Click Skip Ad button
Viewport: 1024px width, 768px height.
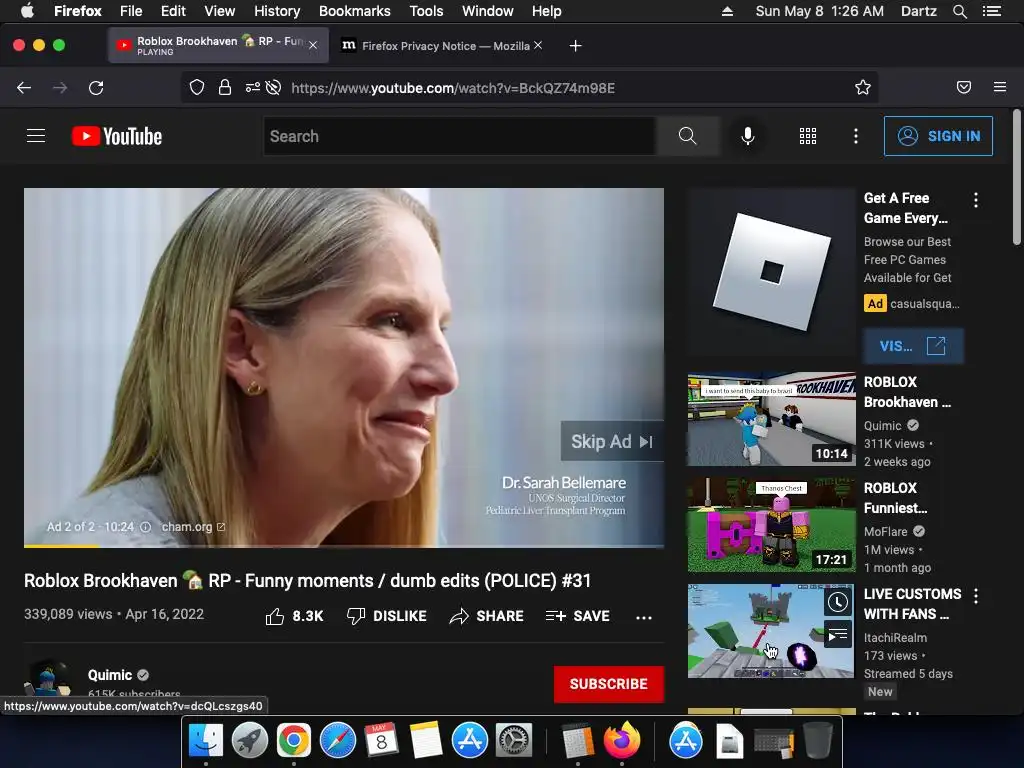[x=612, y=441]
